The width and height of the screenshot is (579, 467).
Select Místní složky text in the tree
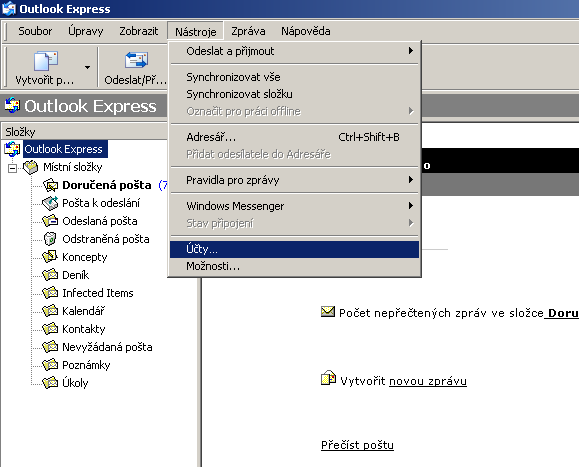[73, 167]
